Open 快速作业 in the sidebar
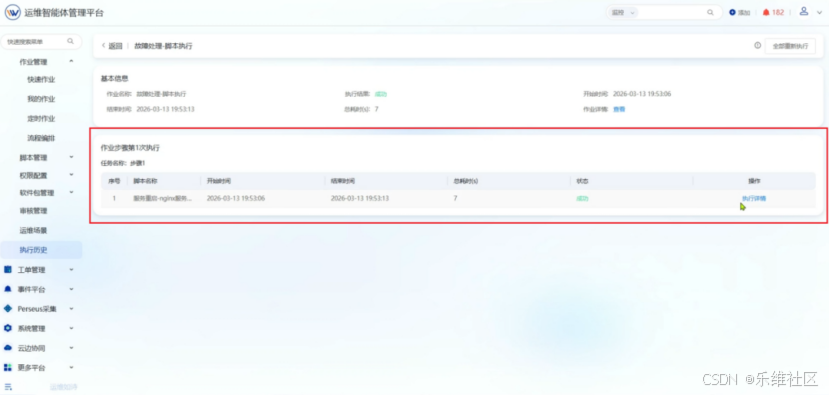The image size is (830, 395). 41,79
